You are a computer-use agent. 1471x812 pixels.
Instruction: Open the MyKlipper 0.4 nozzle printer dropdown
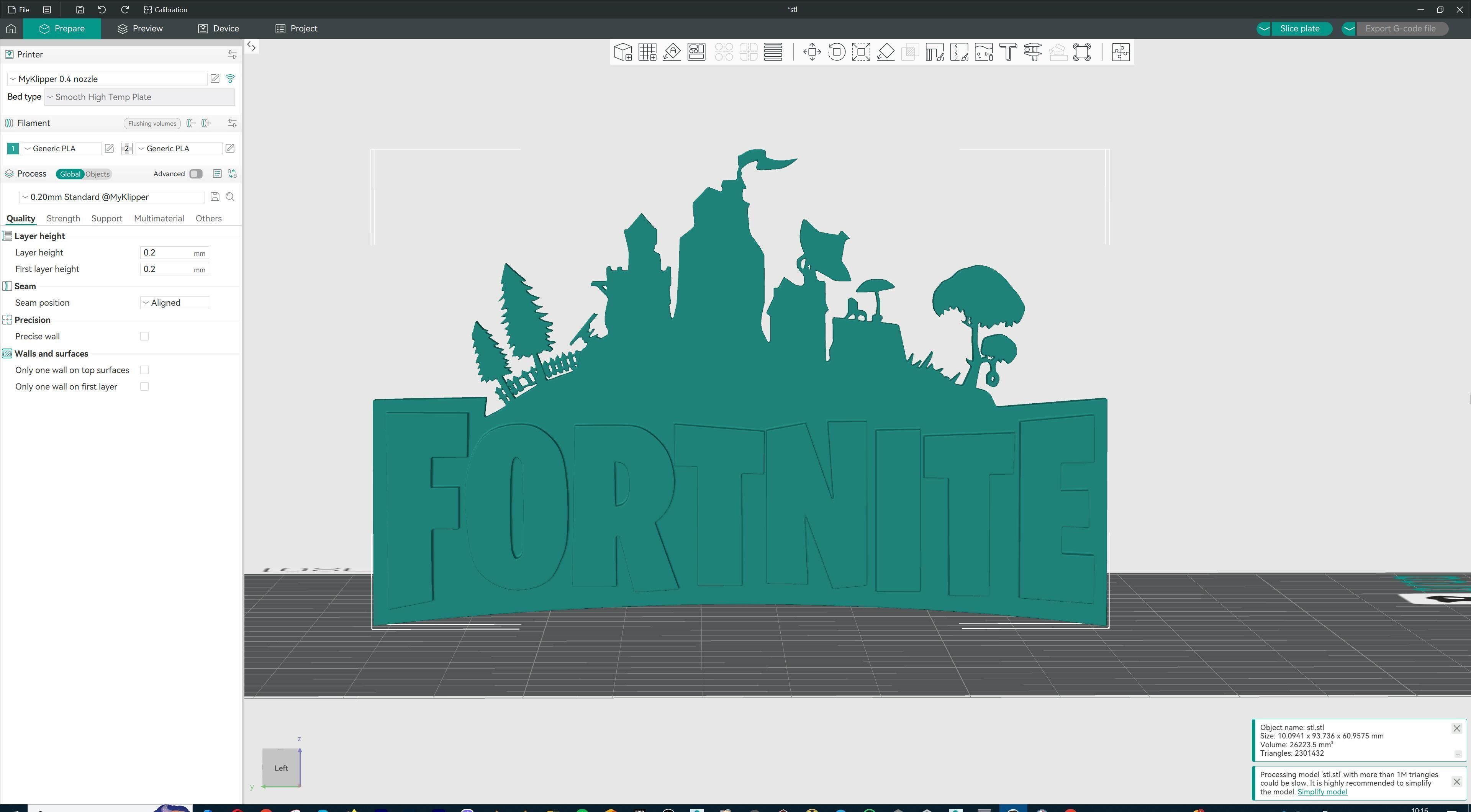[x=107, y=79]
